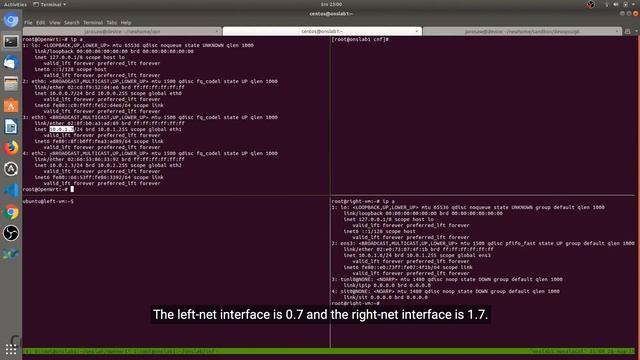The height and width of the screenshot is (360, 640).
Task: Launch LibreOffice Writer from the dock
Action: tap(11, 127)
